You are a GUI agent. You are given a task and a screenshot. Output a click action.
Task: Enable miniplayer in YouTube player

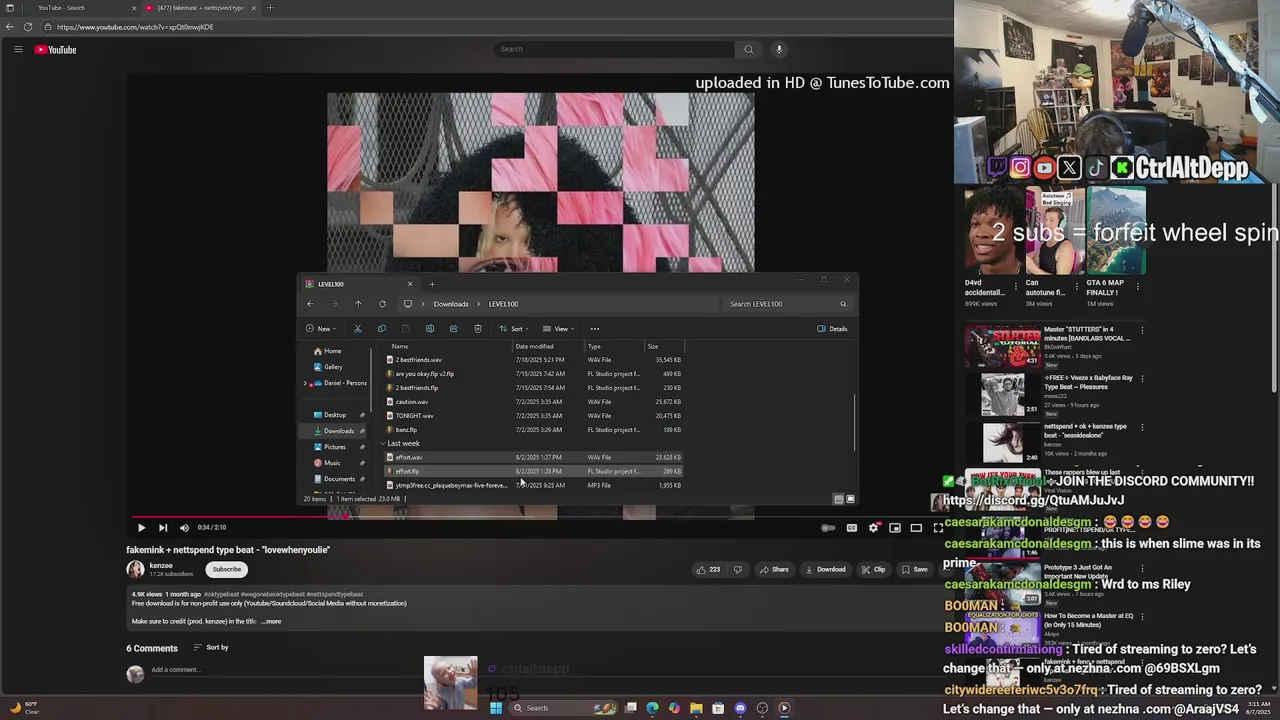(895, 528)
